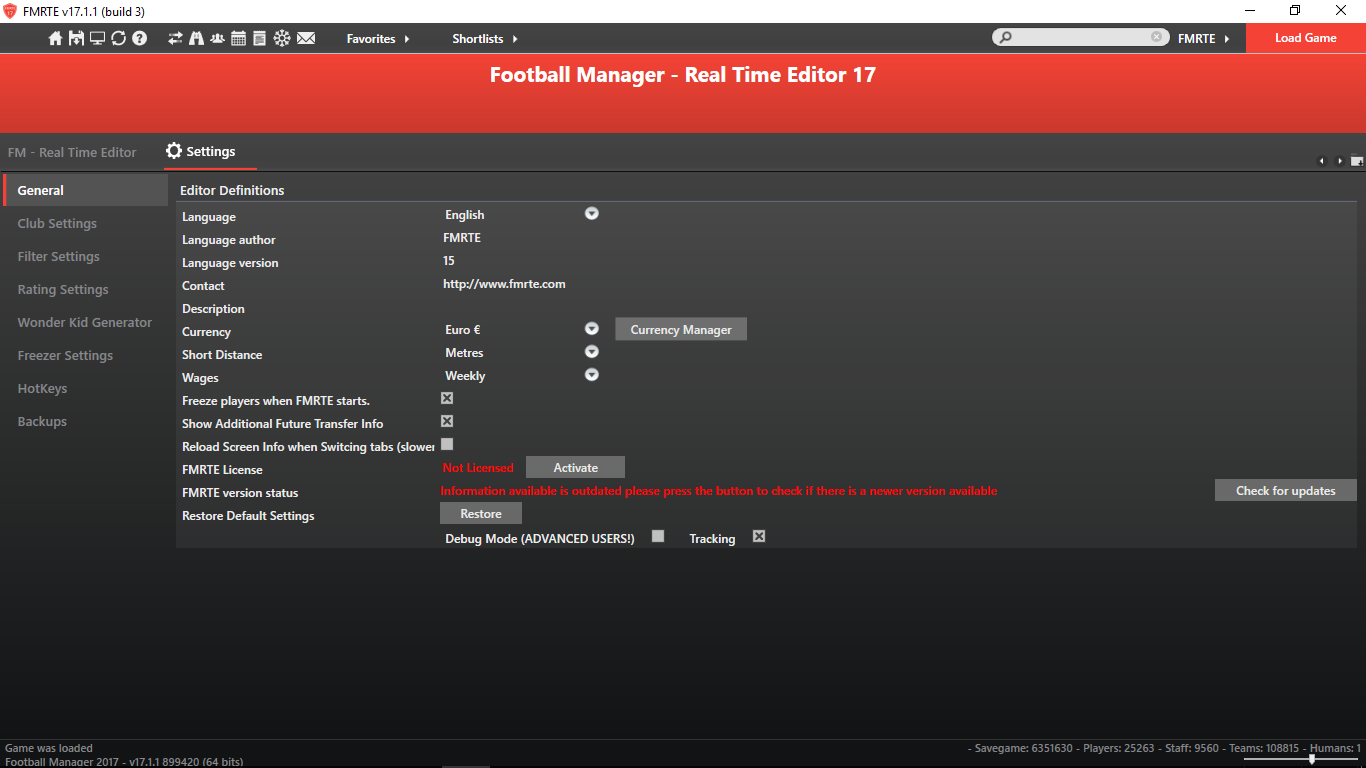Open help via question mark icon
The height and width of the screenshot is (768, 1366).
point(140,38)
